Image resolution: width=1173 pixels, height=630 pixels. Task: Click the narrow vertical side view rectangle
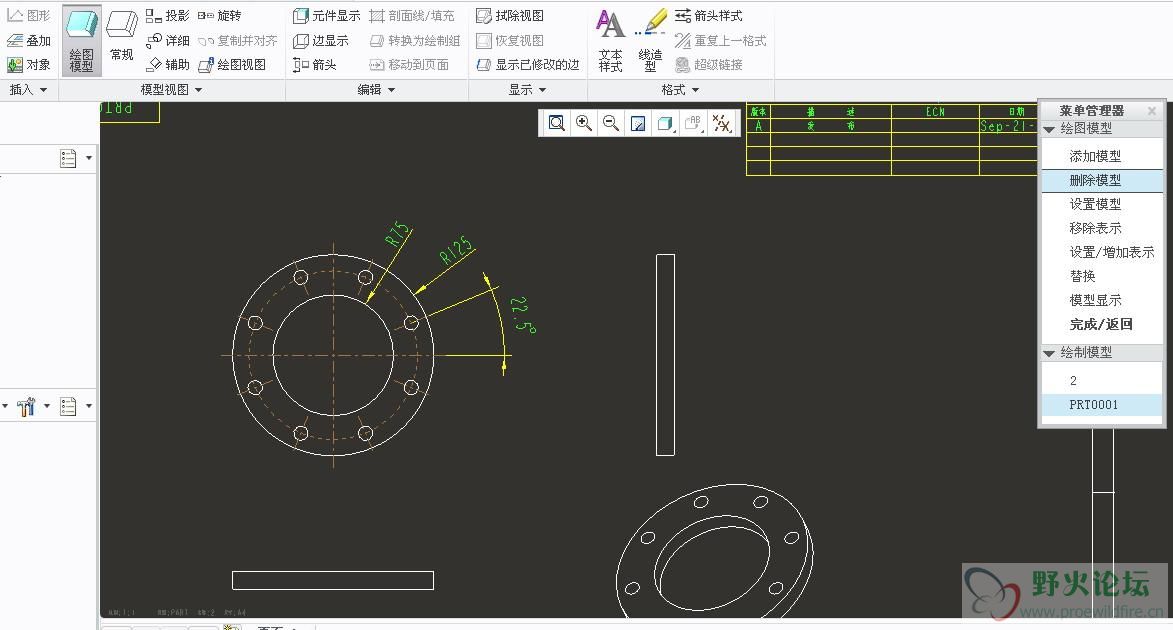(665, 355)
